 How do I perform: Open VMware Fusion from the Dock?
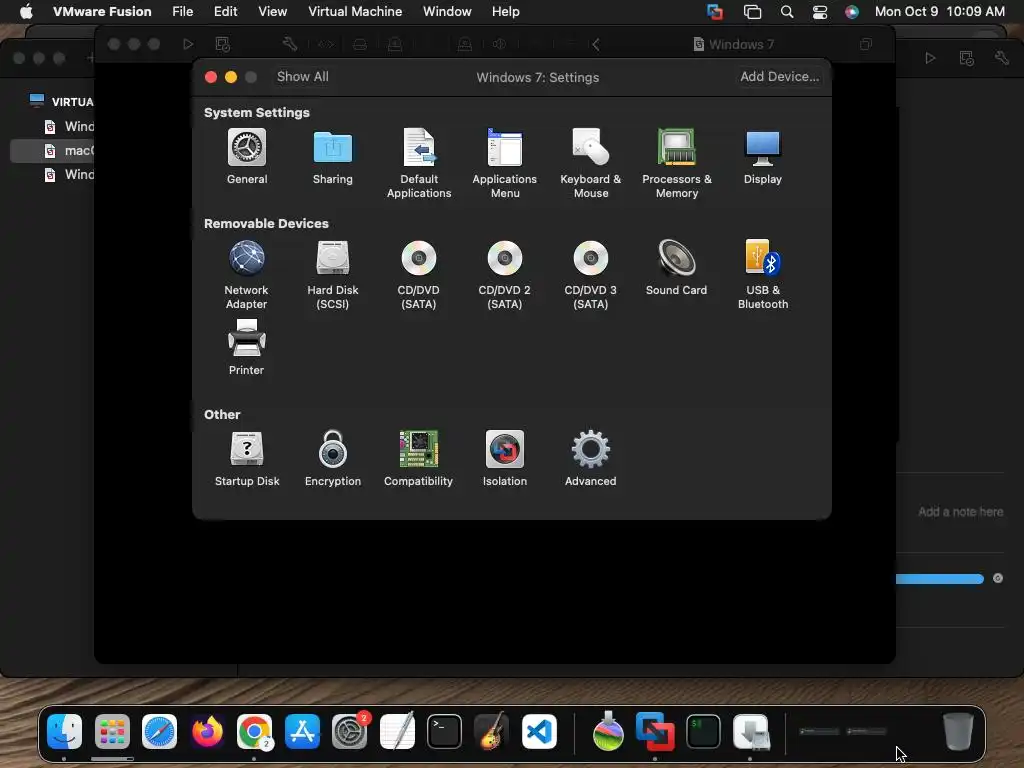pyautogui.click(x=655, y=731)
